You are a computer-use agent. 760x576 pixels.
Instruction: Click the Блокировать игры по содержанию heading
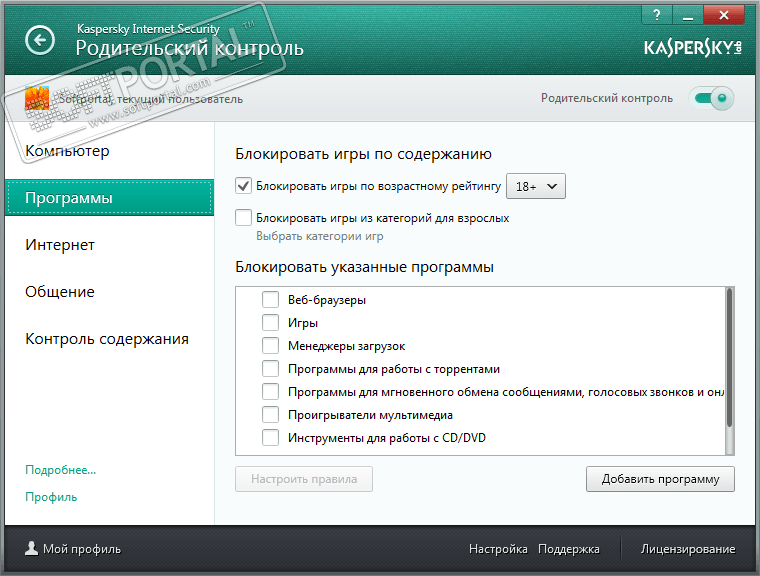pyautogui.click(x=364, y=154)
